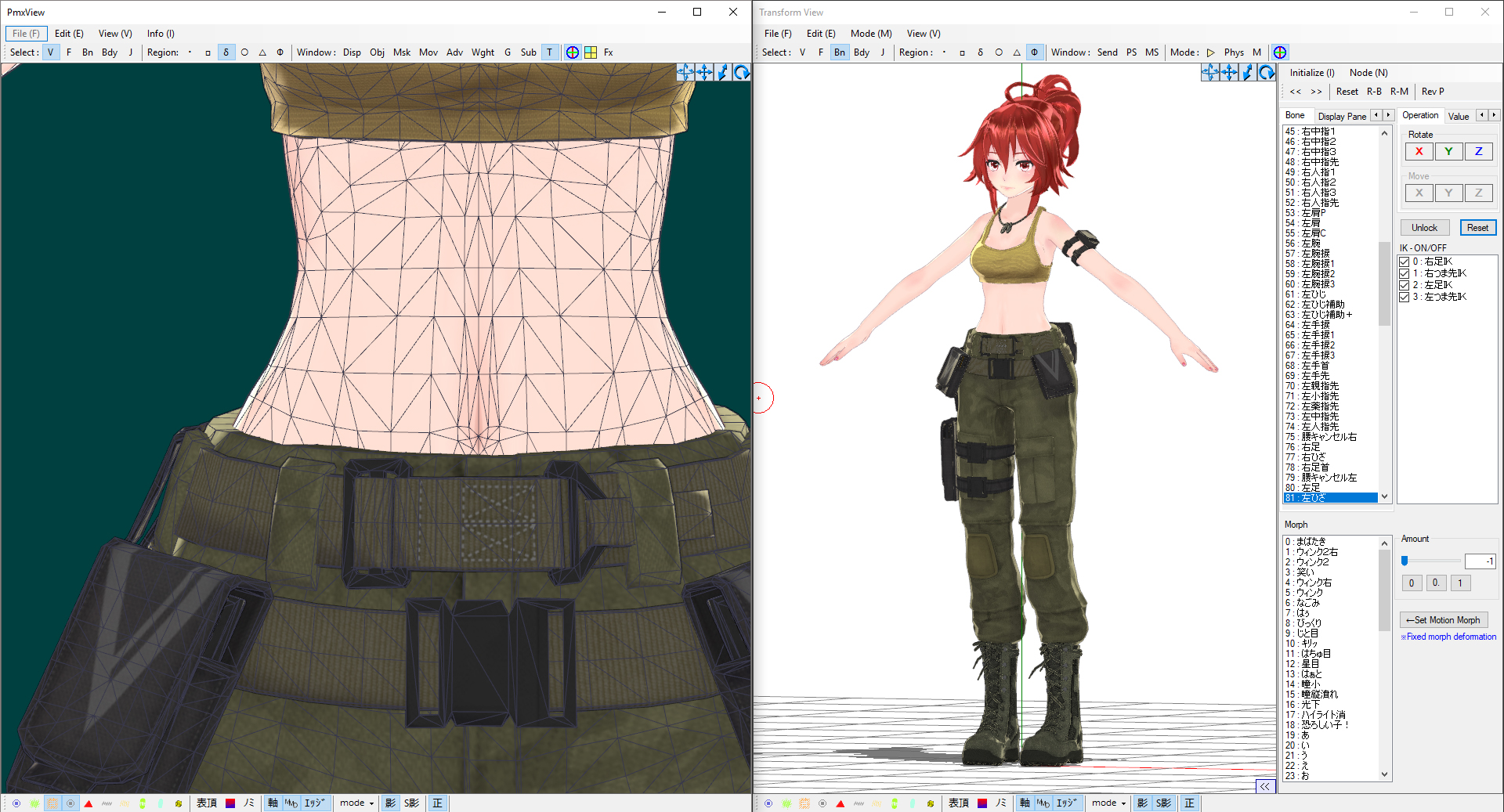The width and height of the screenshot is (1504, 812).
Task: Toggle the T window button in PmxView
Action: point(549,52)
